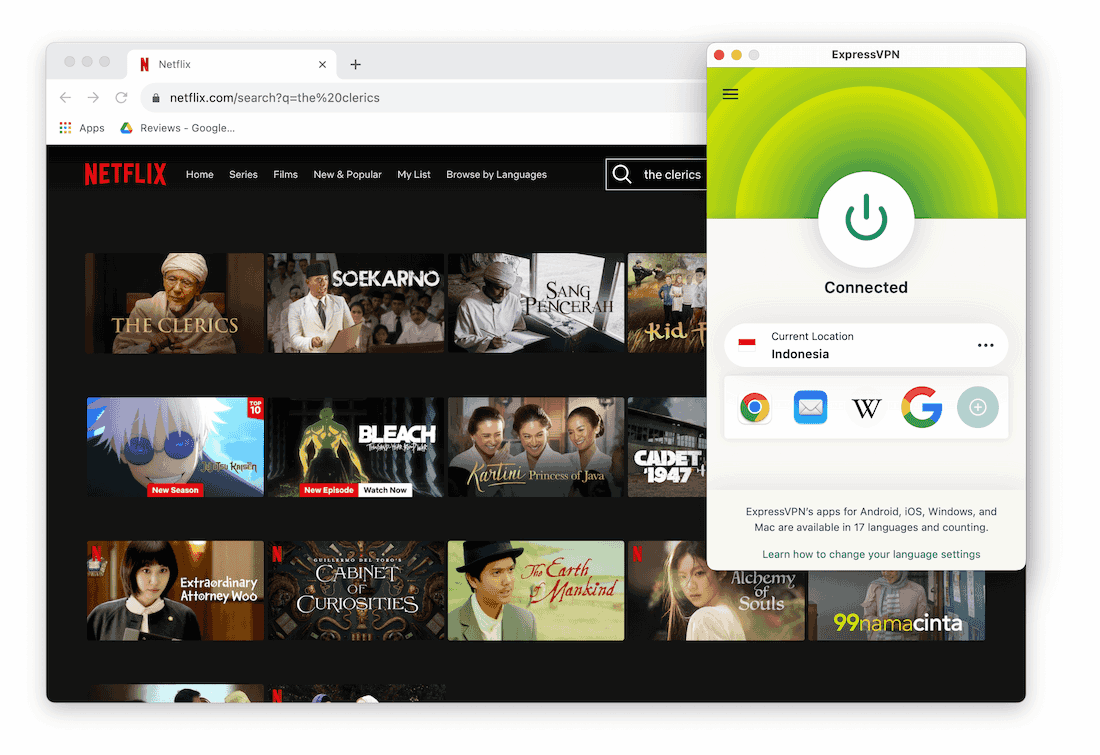The image size is (1100, 755).
Task: Click the address bar lock icon
Action: [x=156, y=98]
